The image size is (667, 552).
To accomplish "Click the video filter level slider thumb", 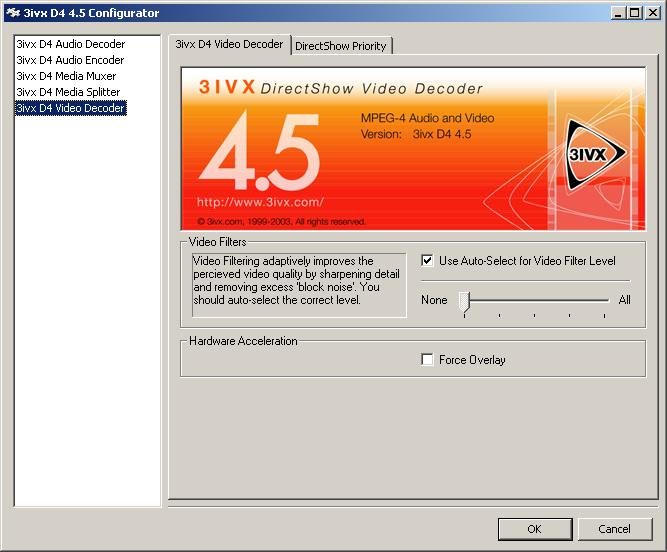I will coord(465,301).
